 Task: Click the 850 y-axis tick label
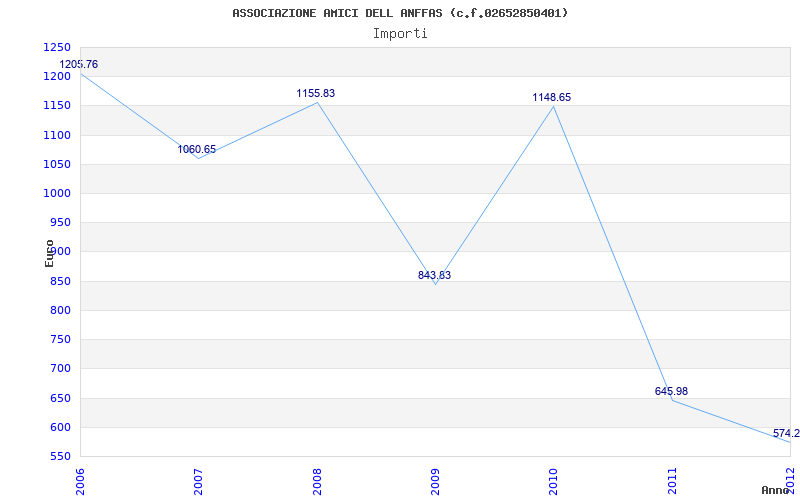(60, 281)
